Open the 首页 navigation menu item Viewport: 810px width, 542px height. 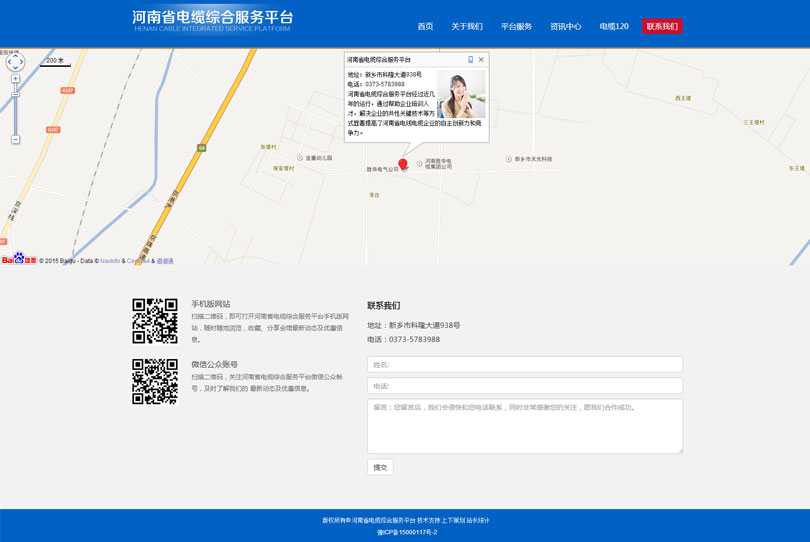tap(425, 26)
